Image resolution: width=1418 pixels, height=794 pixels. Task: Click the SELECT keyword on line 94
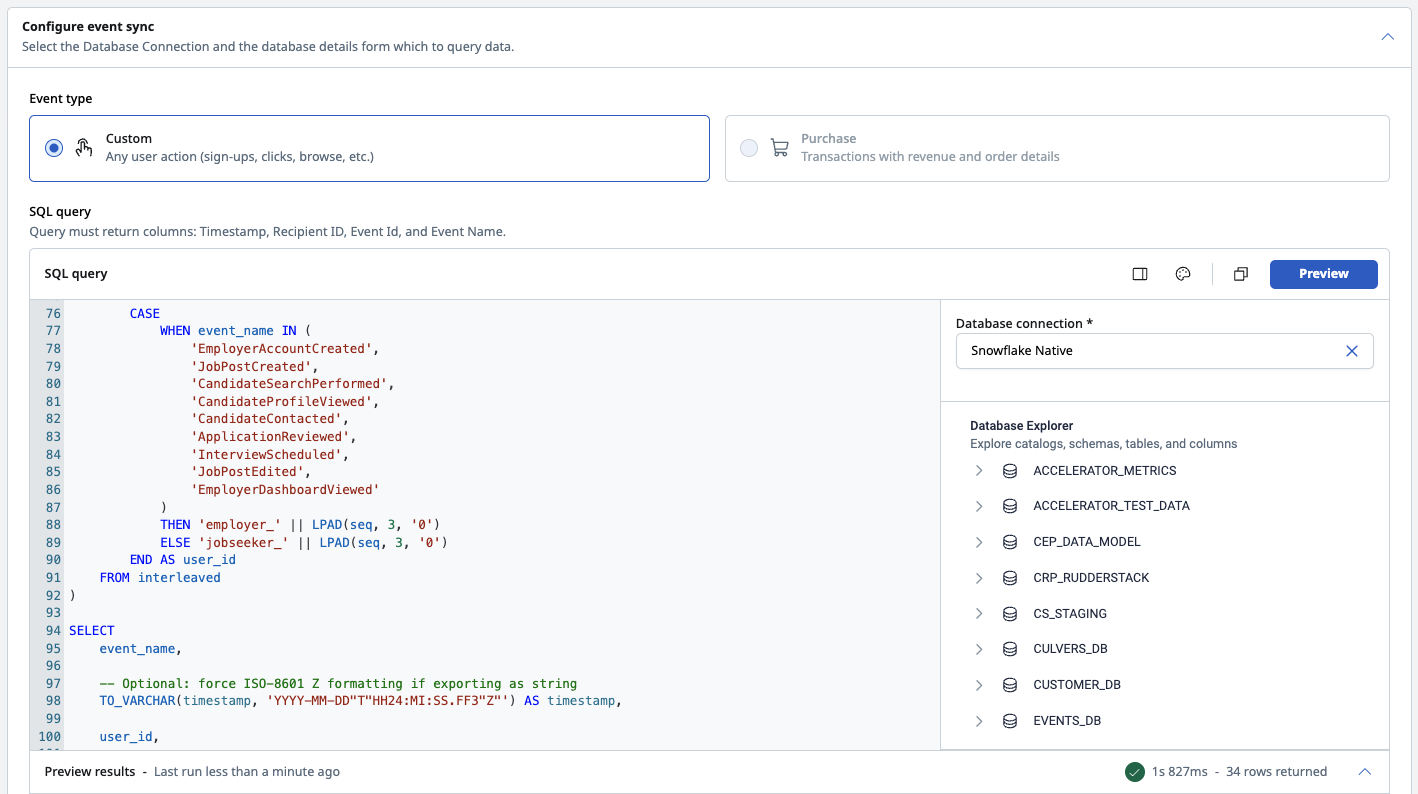(92, 631)
